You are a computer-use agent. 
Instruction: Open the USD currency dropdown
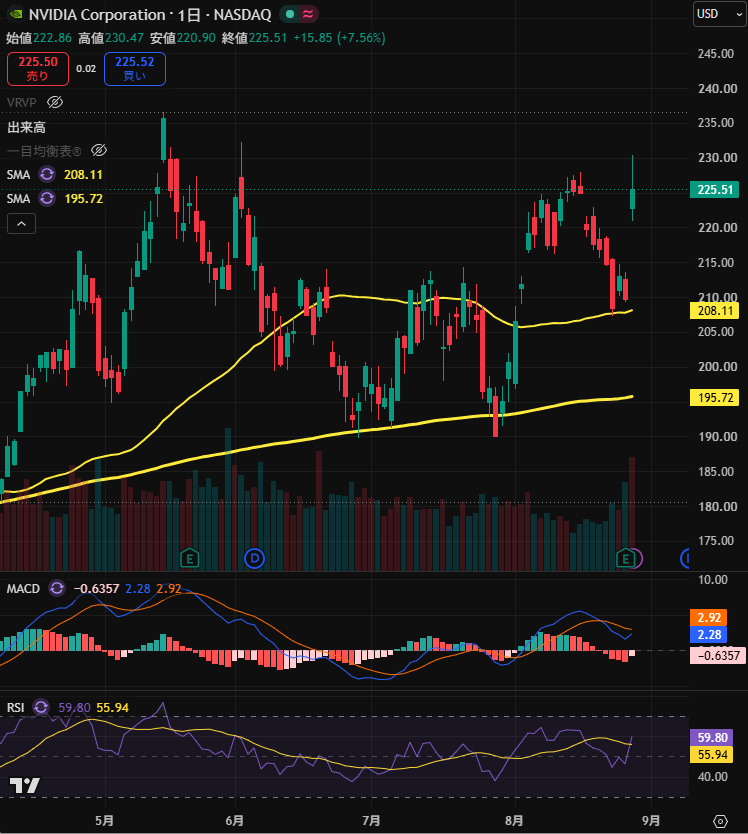[x=719, y=14]
